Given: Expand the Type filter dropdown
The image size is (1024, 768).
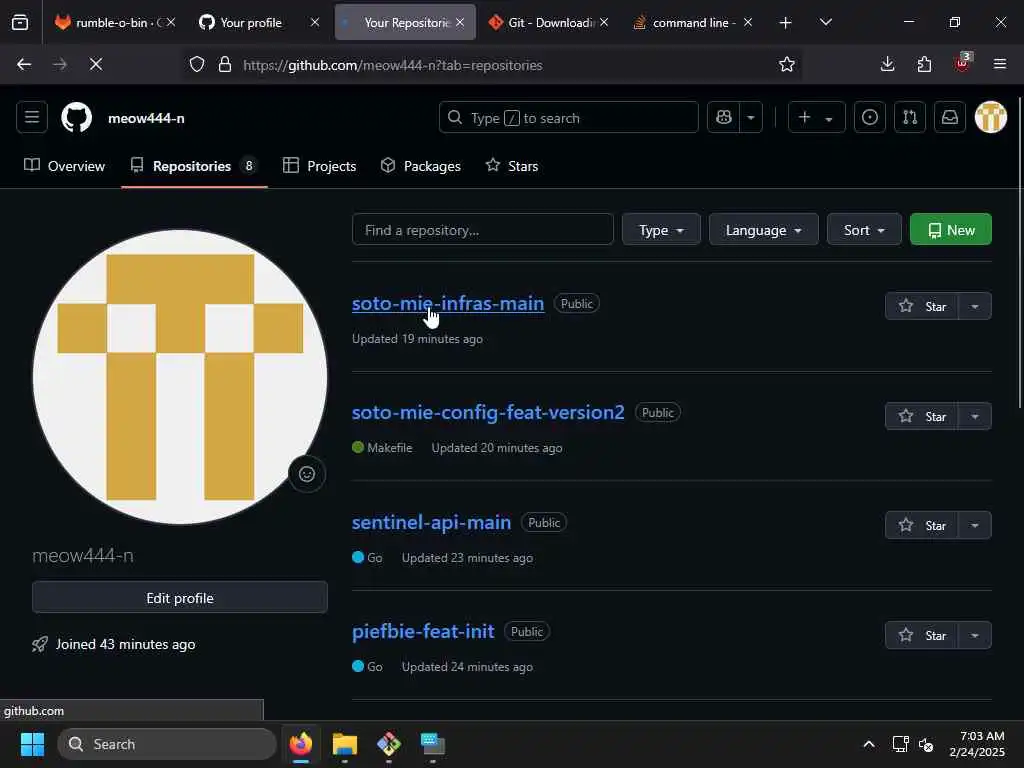Looking at the screenshot, I should pyautogui.click(x=661, y=230).
